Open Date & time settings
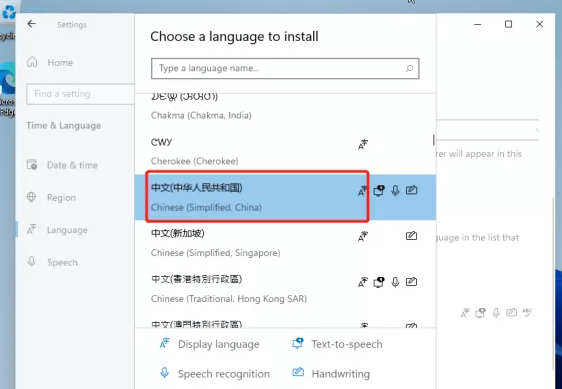Viewport: 562px width, 389px height. [62, 165]
